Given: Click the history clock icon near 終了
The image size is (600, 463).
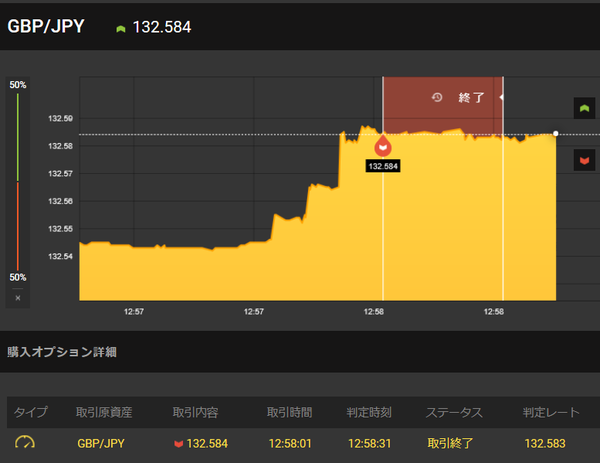Looking at the screenshot, I should [437, 98].
